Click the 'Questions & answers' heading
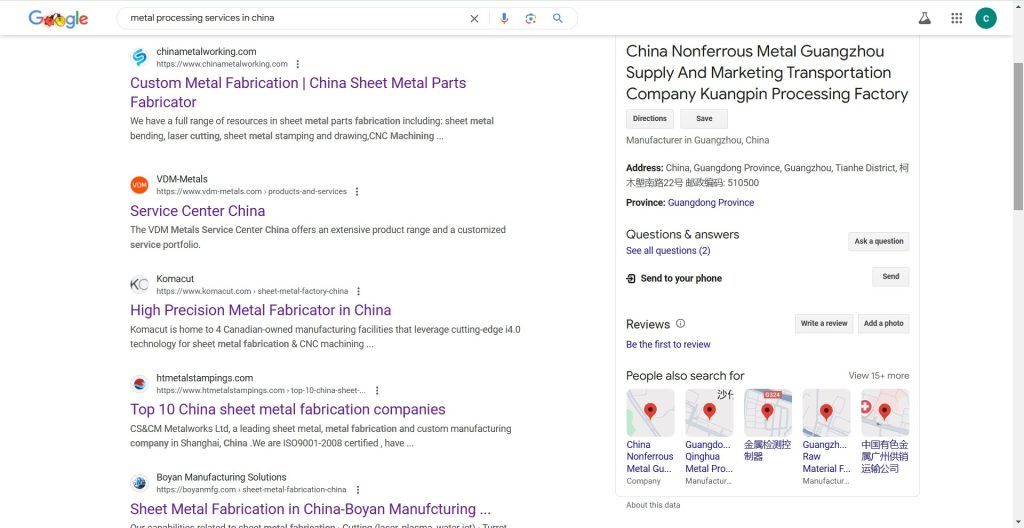This screenshot has height=528, width=1024. [682, 234]
